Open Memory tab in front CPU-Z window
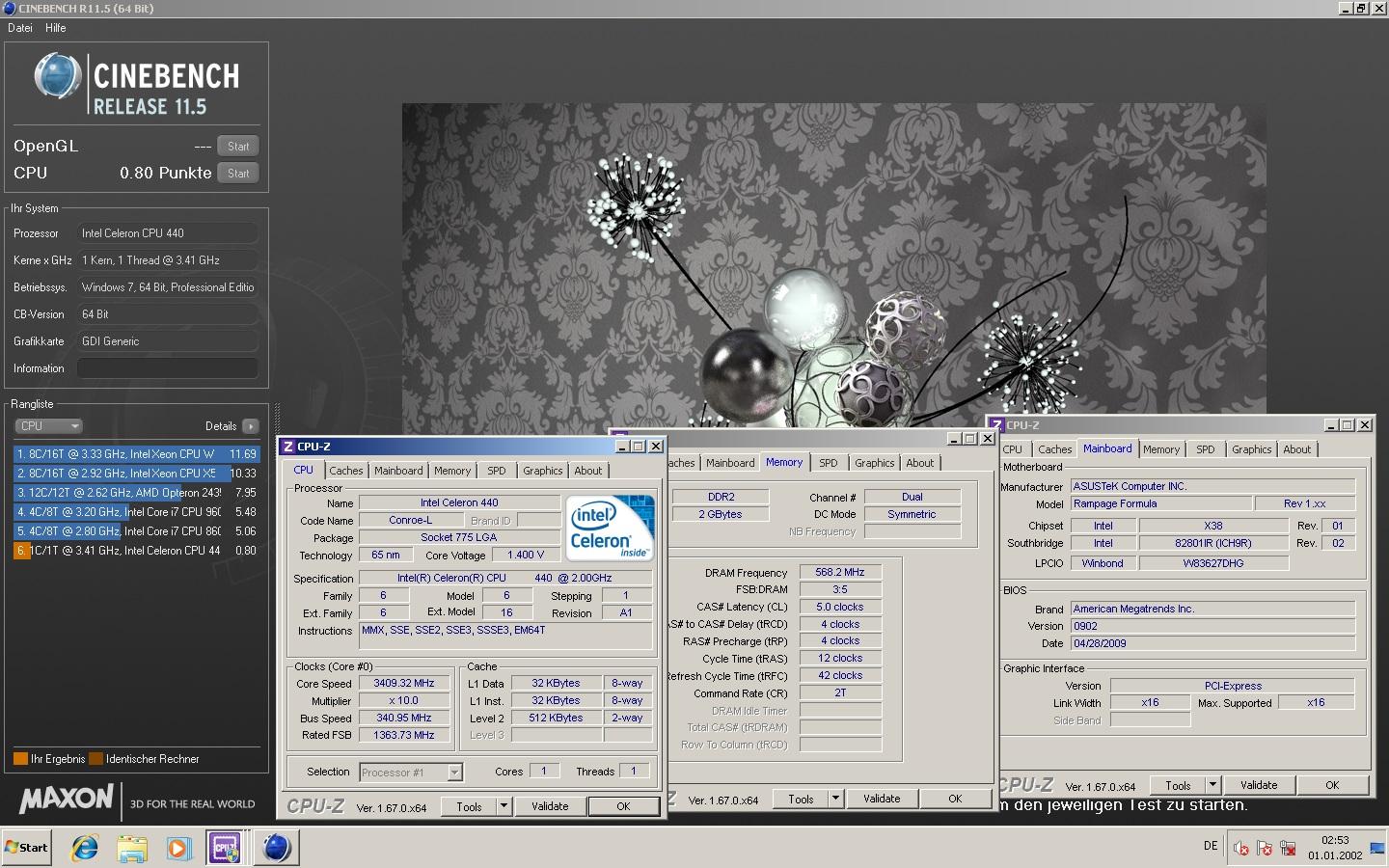The height and width of the screenshot is (868, 1389). tap(452, 471)
